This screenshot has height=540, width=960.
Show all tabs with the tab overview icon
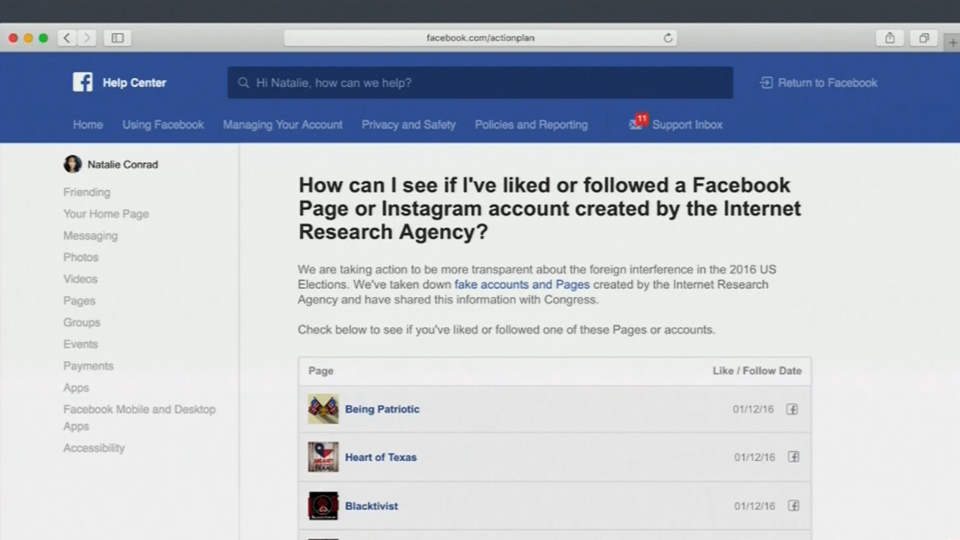tap(924, 38)
